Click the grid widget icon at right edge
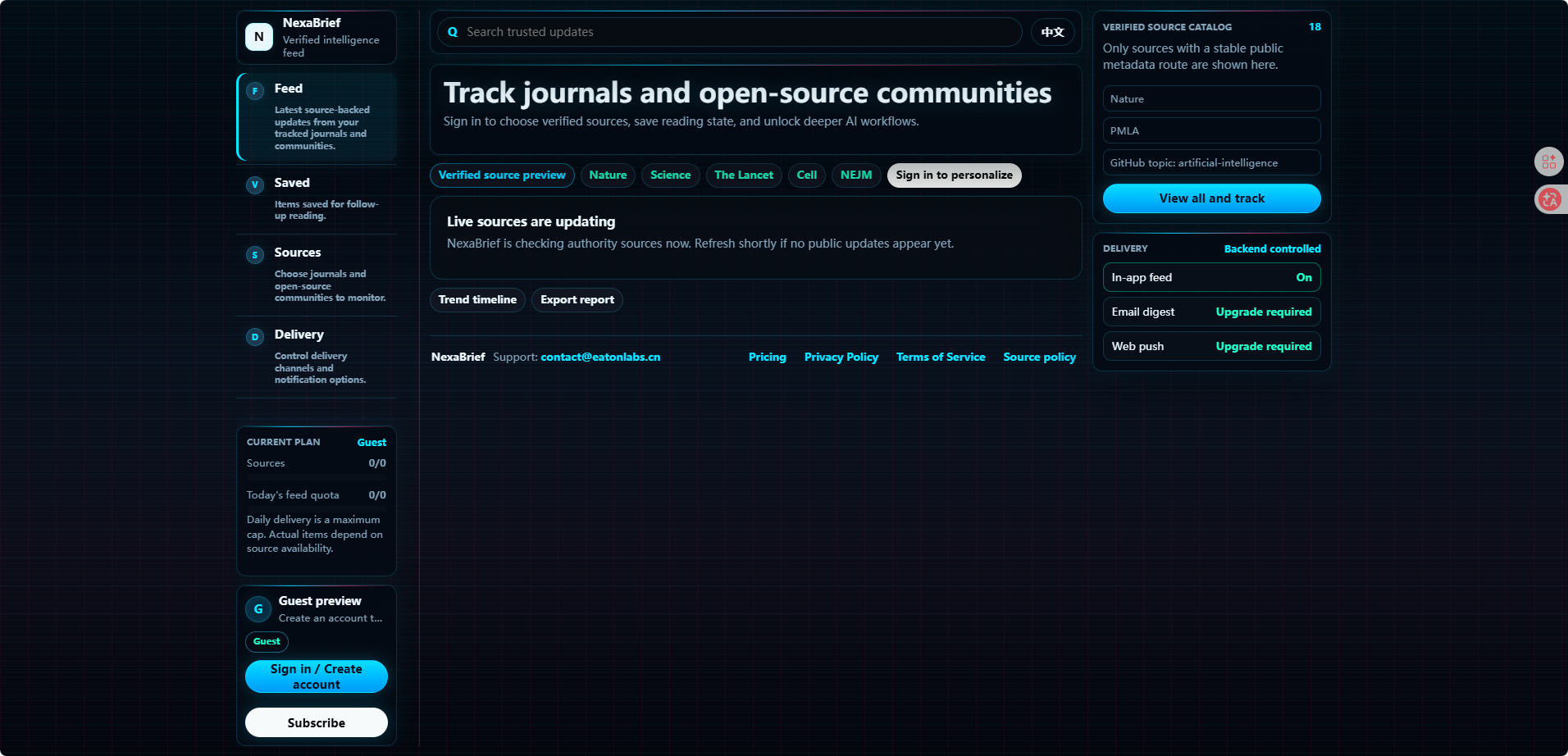 [1548, 162]
